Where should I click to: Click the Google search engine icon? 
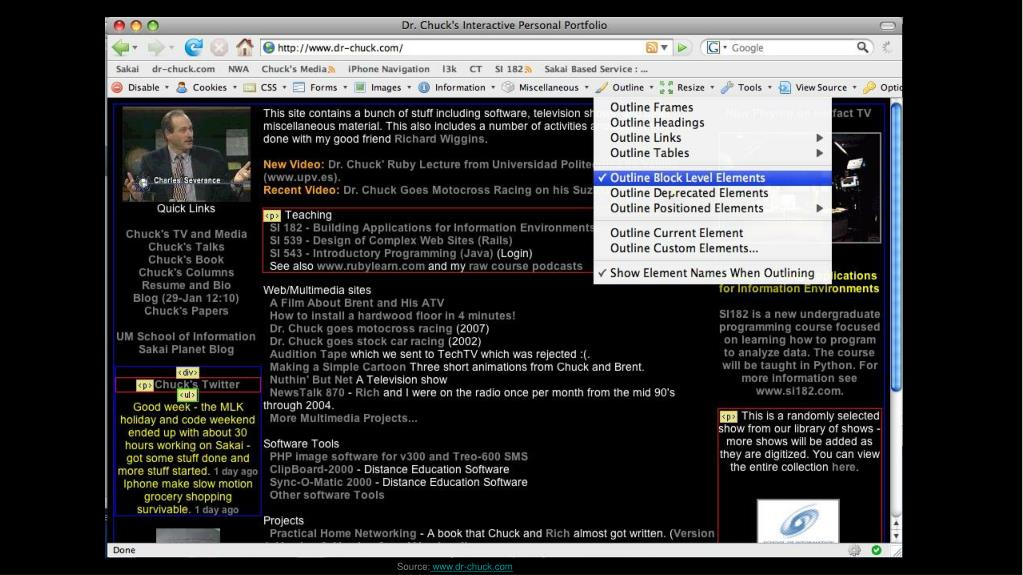713,48
